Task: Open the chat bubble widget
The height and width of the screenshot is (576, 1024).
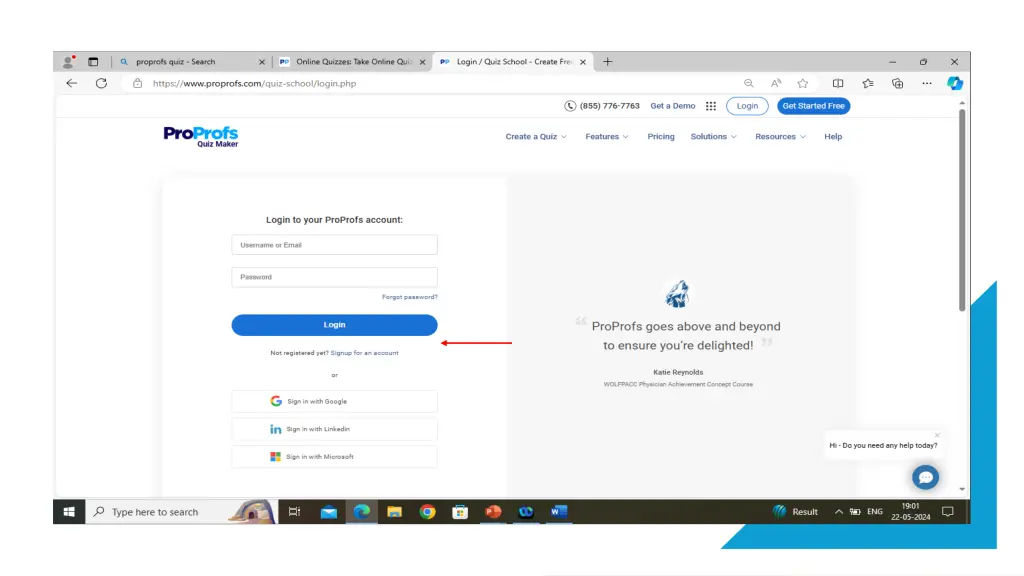Action: (925, 477)
